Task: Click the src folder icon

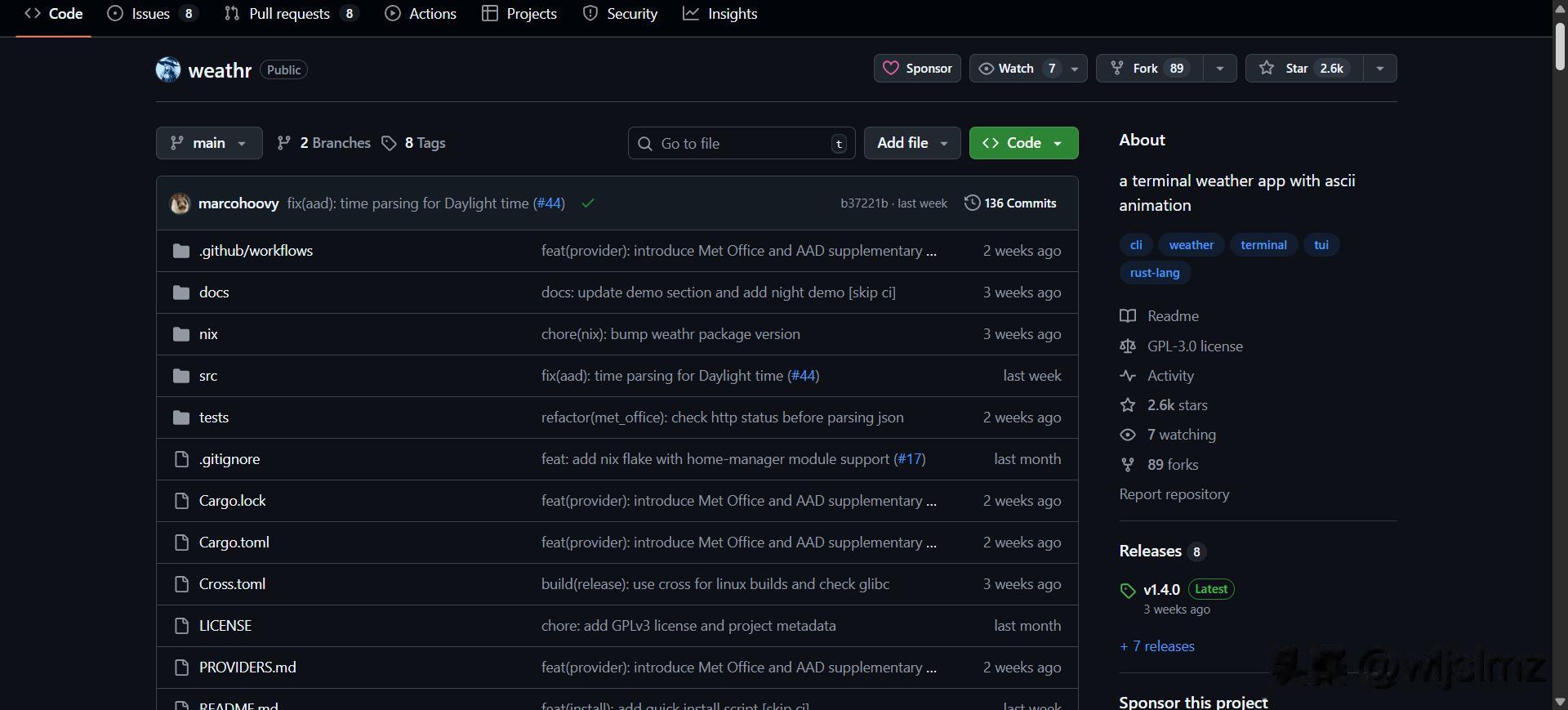Action: coord(181,376)
